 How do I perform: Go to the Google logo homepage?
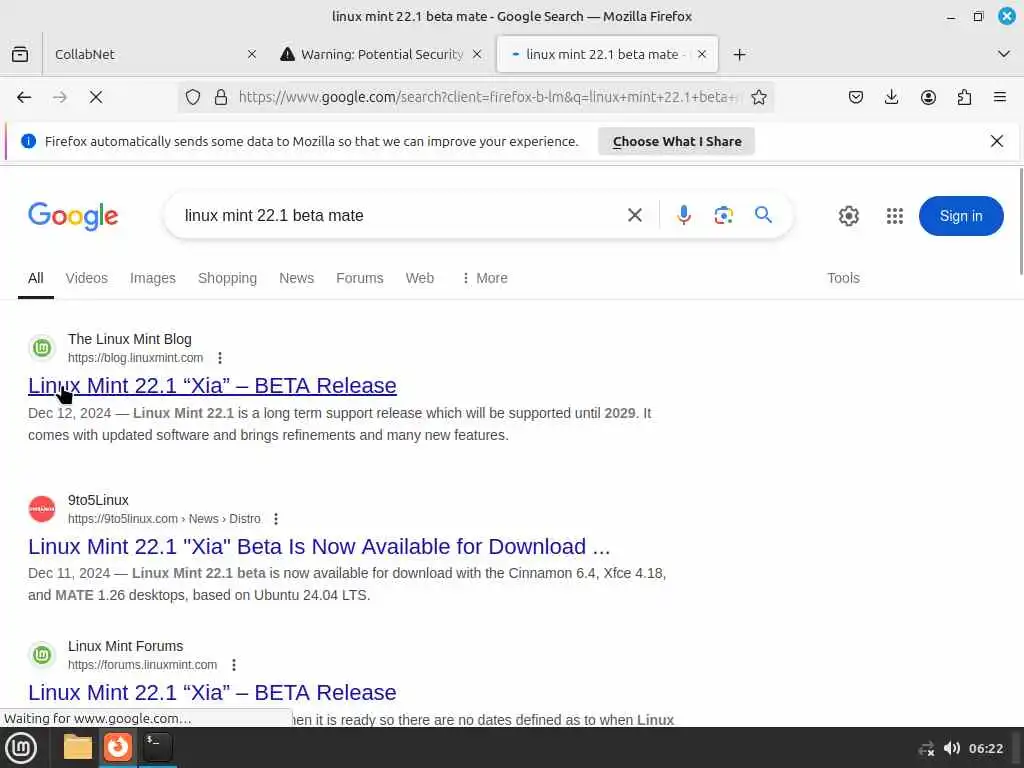73,216
